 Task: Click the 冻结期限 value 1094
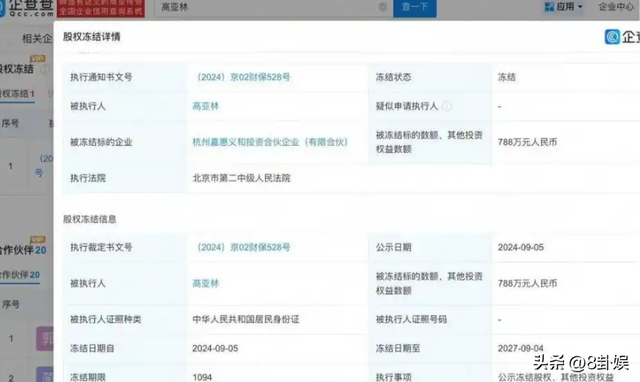pyautogui.click(x=202, y=378)
